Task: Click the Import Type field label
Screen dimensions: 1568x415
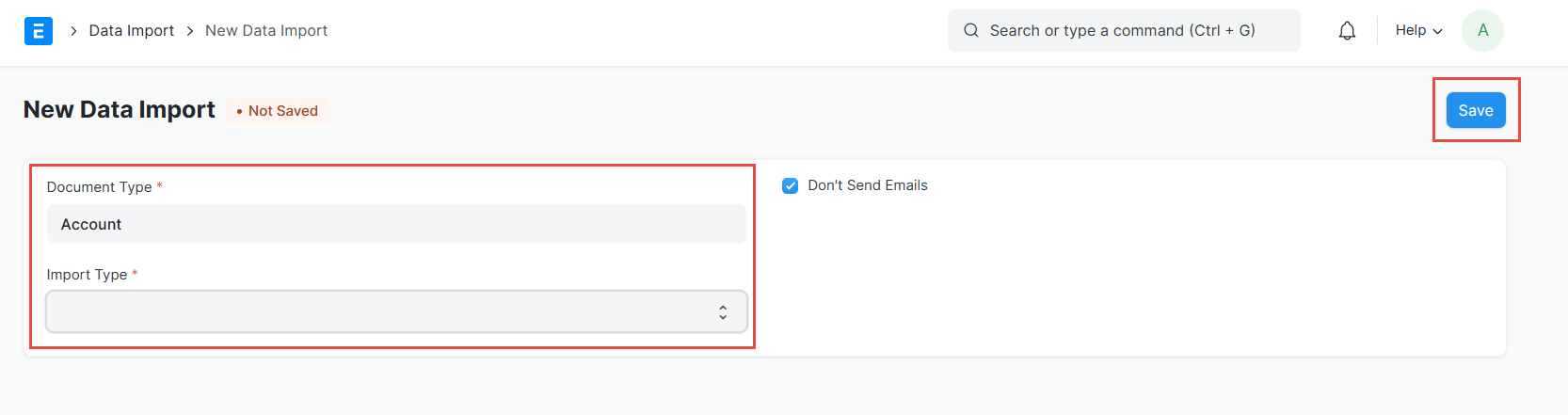Action: tap(87, 275)
